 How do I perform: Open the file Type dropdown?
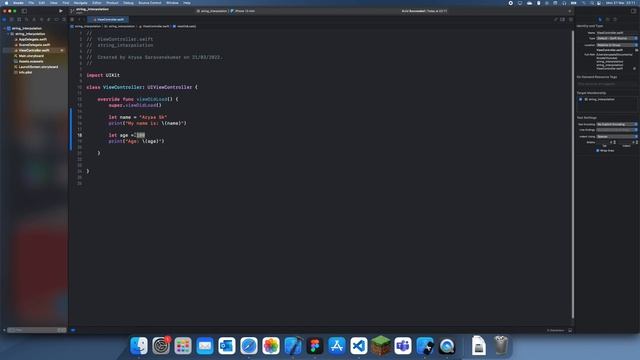(617, 38)
